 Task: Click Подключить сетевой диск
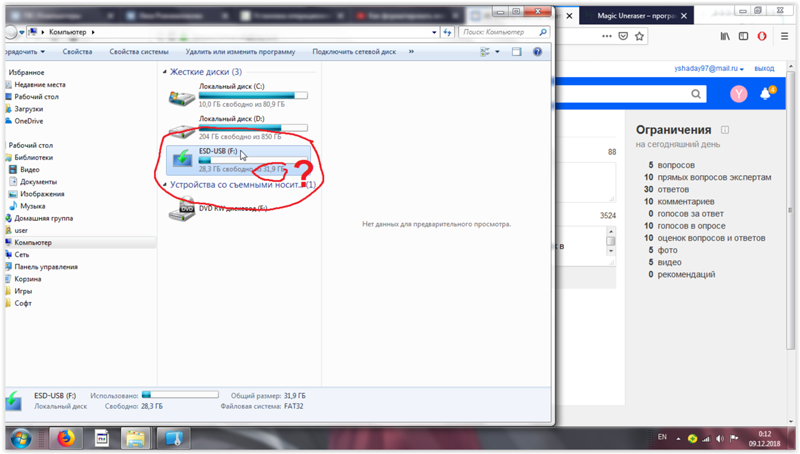pos(354,52)
